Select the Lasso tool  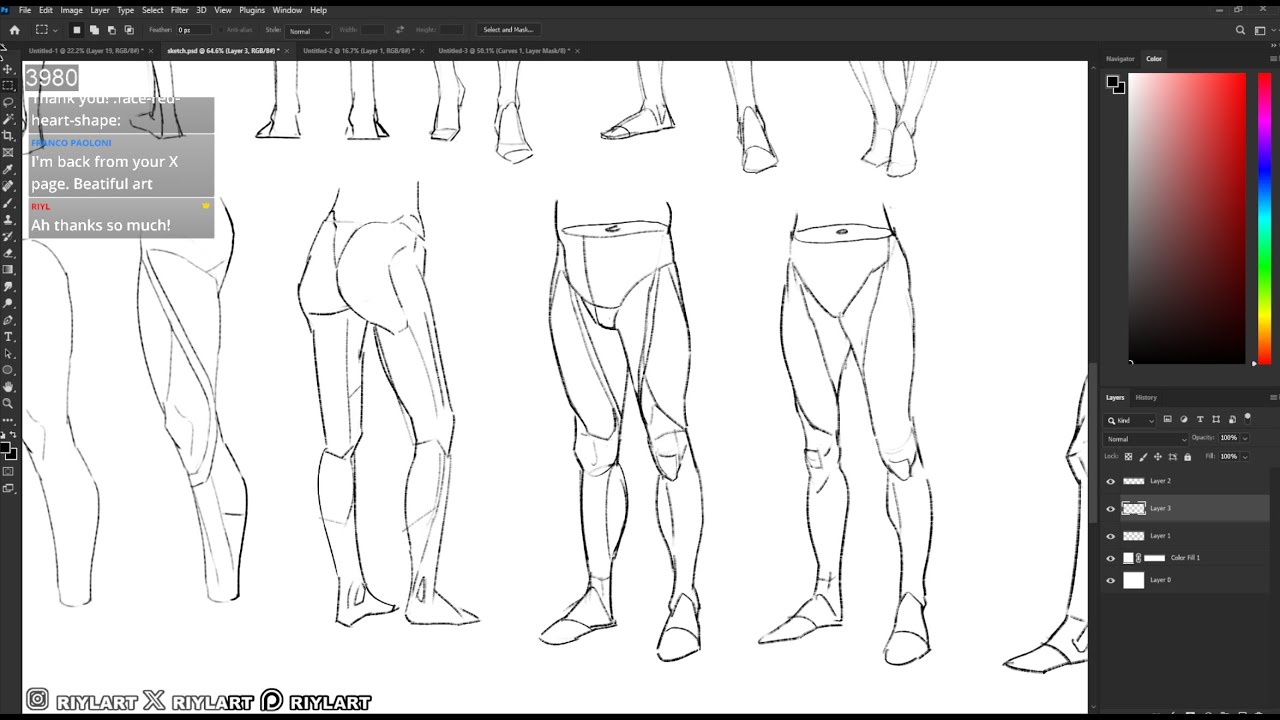pyautogui.click(x=8, y=102)
